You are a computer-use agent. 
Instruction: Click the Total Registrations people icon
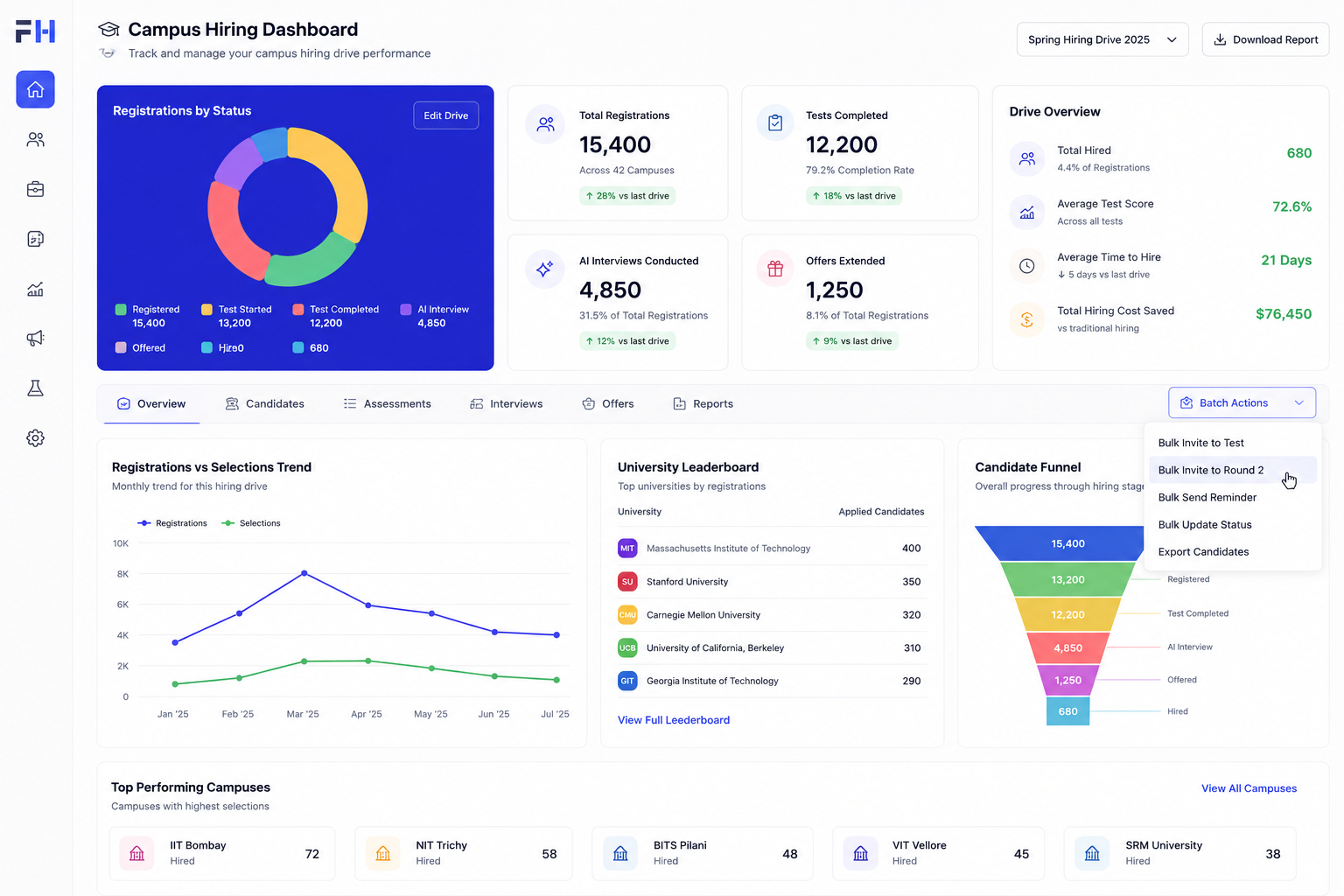click(x=545, y=124)
